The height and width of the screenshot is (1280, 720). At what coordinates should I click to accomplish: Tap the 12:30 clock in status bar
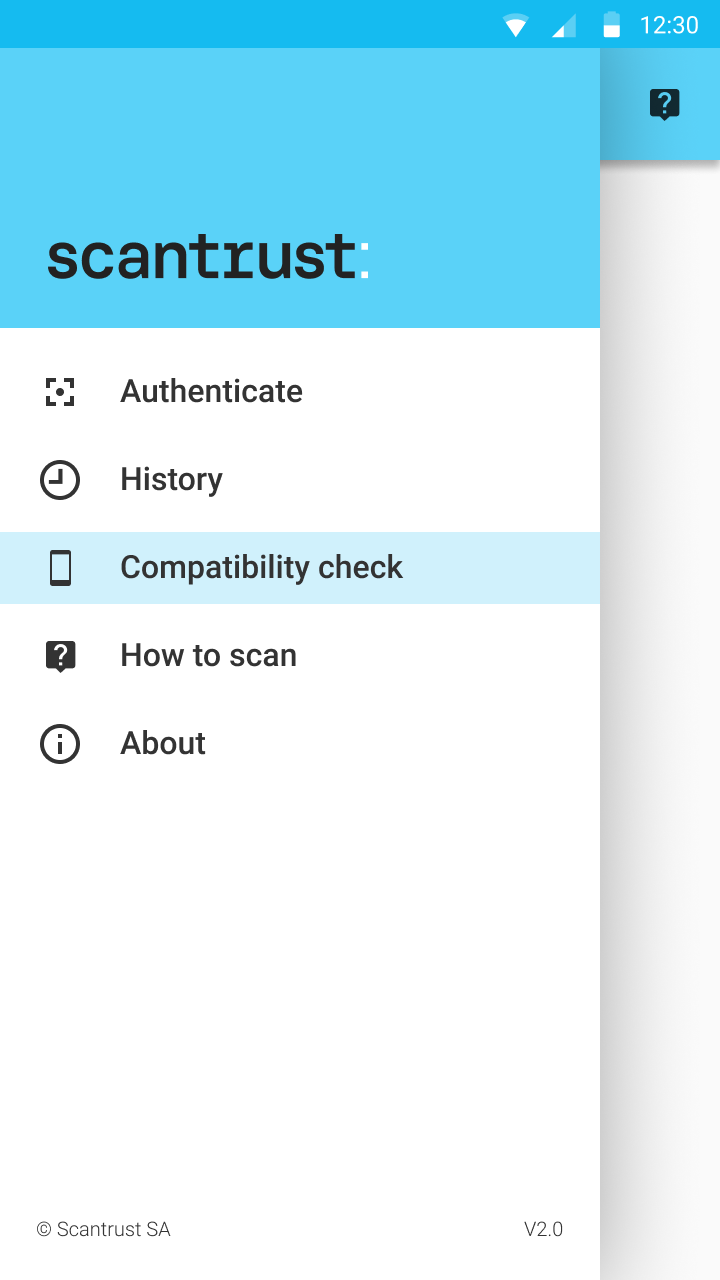669,25
